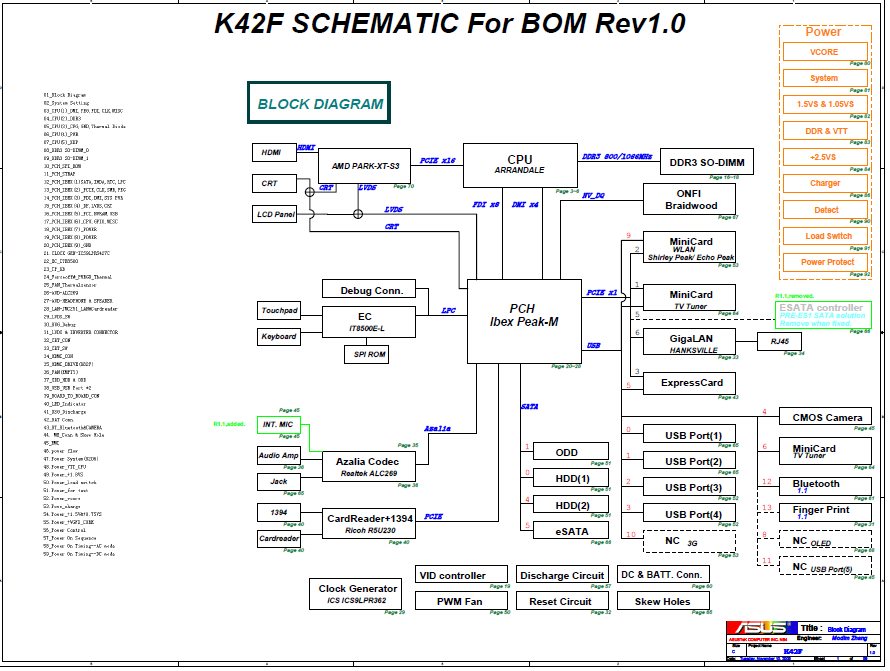Viewport: 890px width, 671px height.
Task: Click the 'PWM Fan' block
Action: (461, 601)
